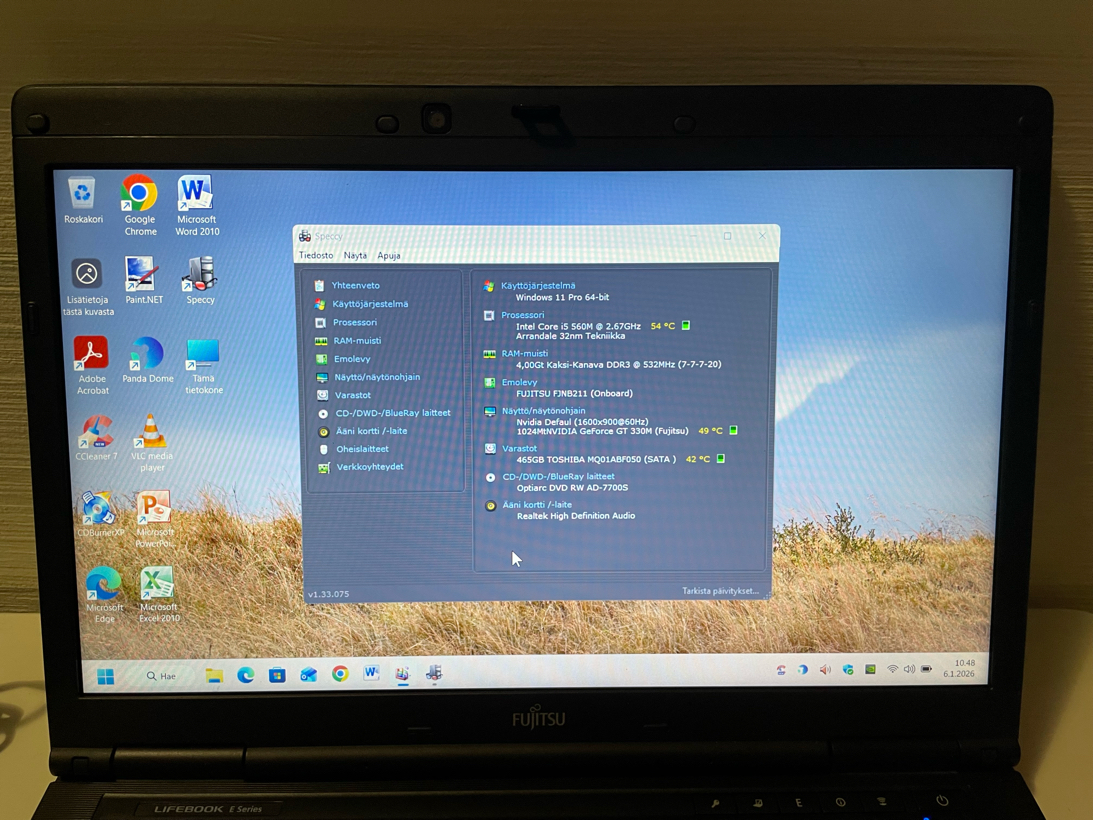Open the Speccy desktop shortcut

pos(200,277)
